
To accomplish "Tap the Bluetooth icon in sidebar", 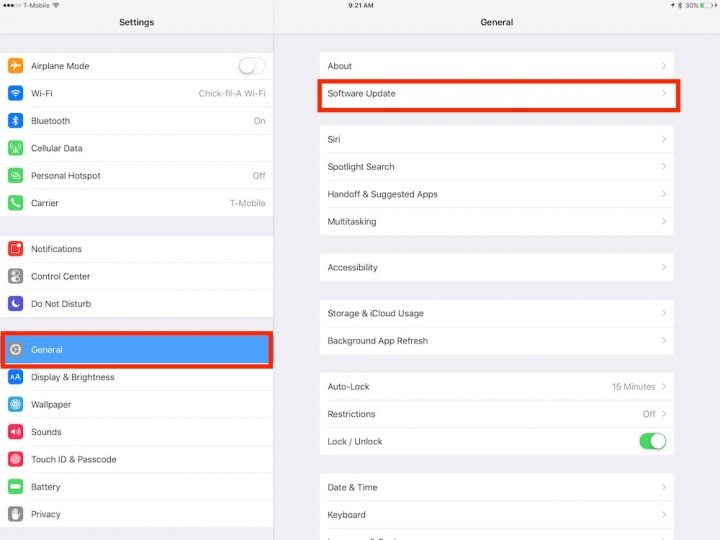I will (15, 121).
